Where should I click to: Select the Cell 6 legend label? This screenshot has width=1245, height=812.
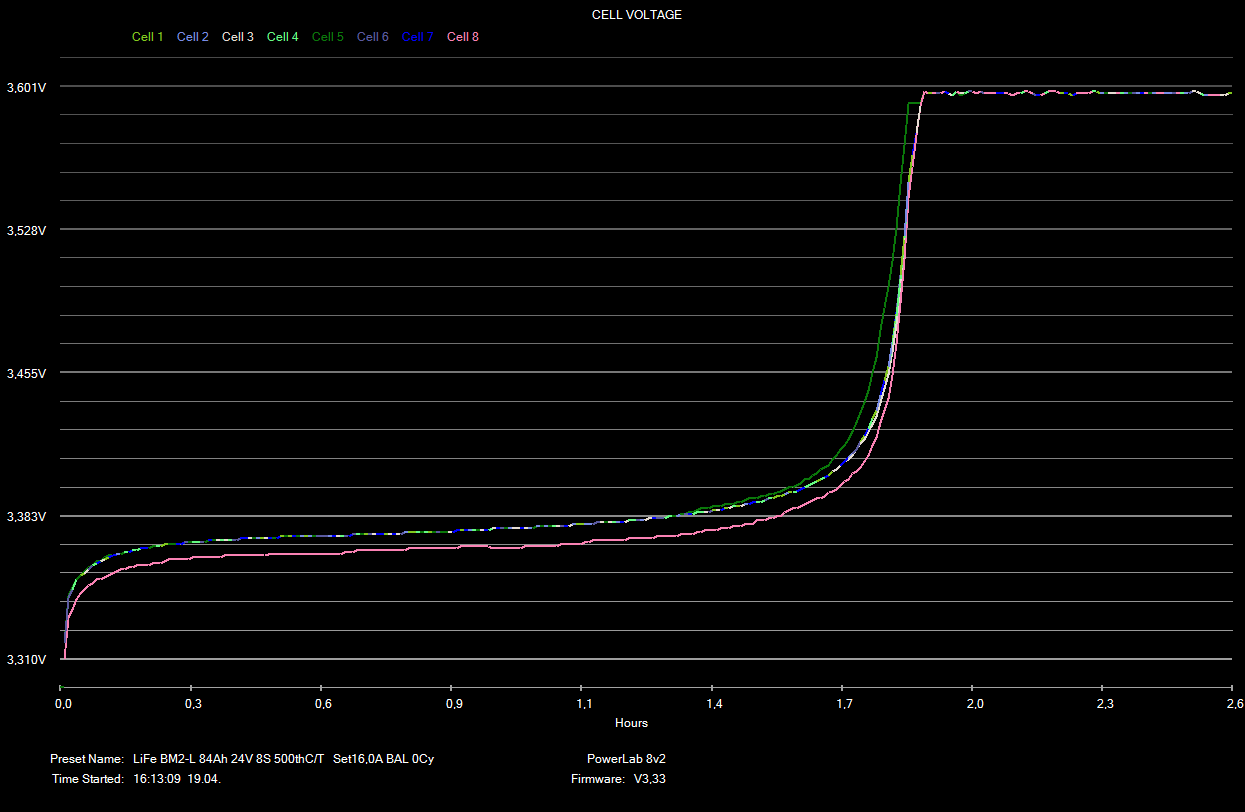pyautogui.click(x=372, y=37)
